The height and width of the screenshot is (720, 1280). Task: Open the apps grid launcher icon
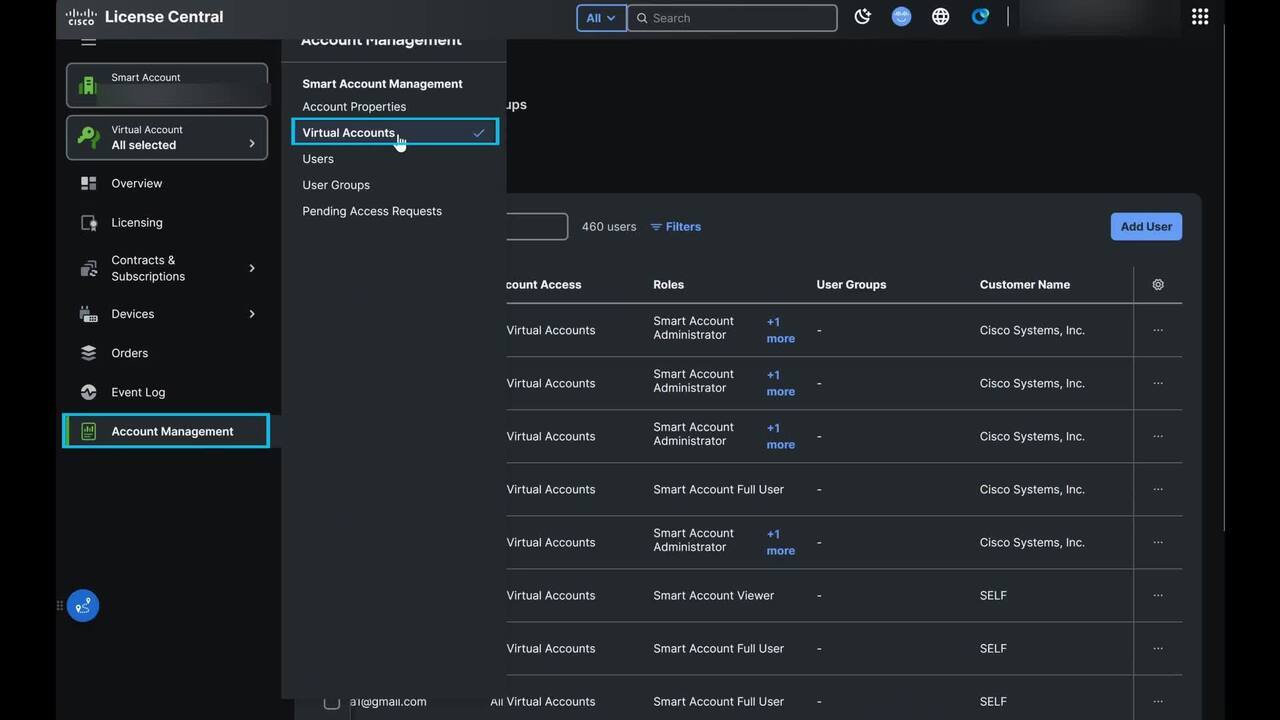tap(1200, 17)
